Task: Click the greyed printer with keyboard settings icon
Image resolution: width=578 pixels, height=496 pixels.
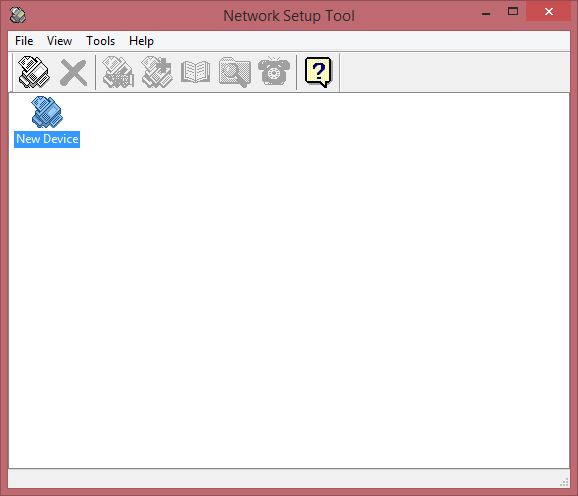Action: pyautogui.click(x=118, y=72)
